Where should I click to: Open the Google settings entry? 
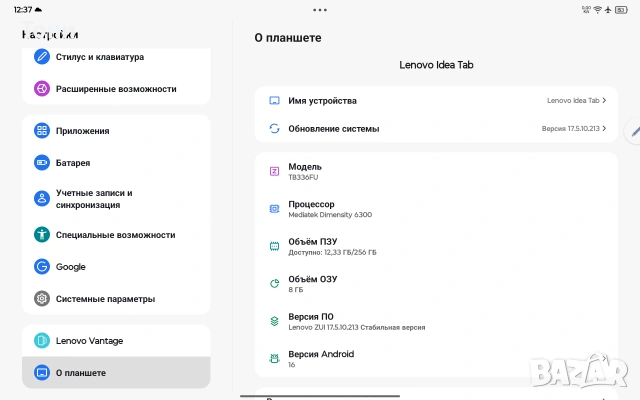(116, 267)
